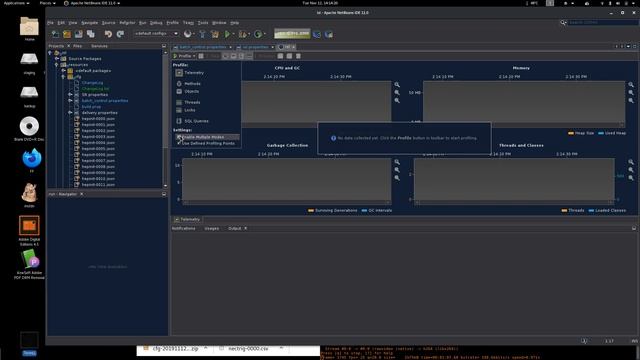This screenshot has width=640, height=360.
Task: Click the Undo arrow in the toolbar
Action: coord(108,34)
